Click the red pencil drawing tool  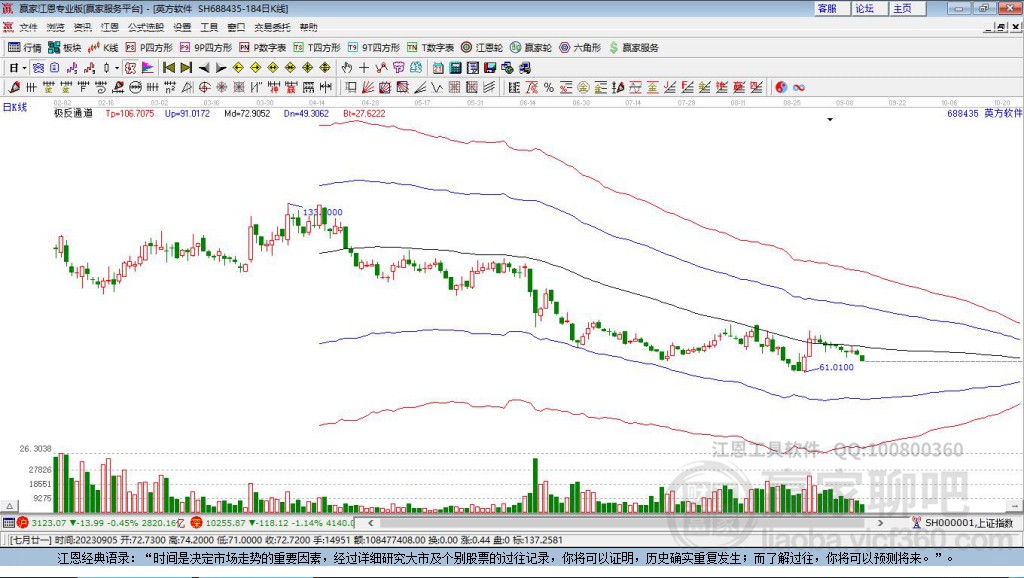click(14, 87)
